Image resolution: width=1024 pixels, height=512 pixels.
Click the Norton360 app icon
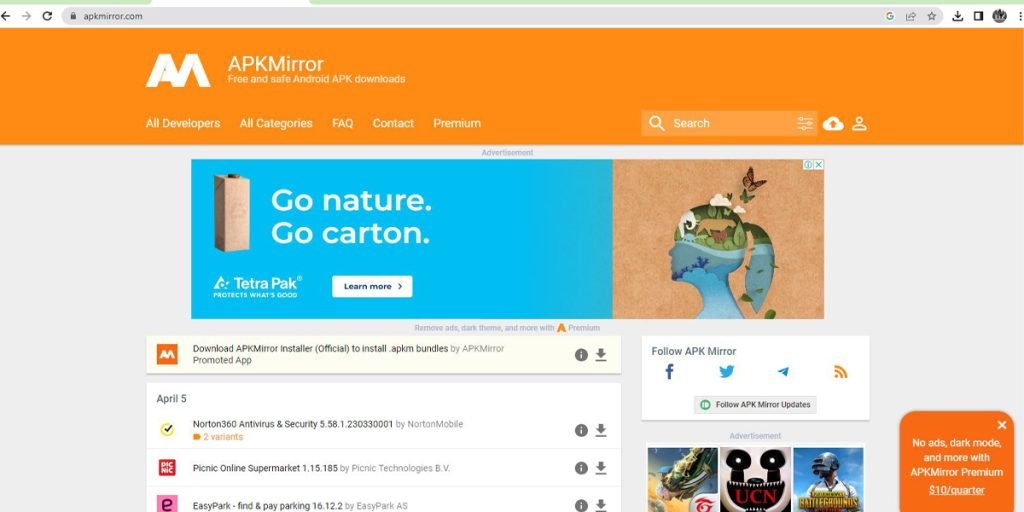pyautogui.click(x=167, y=430)
